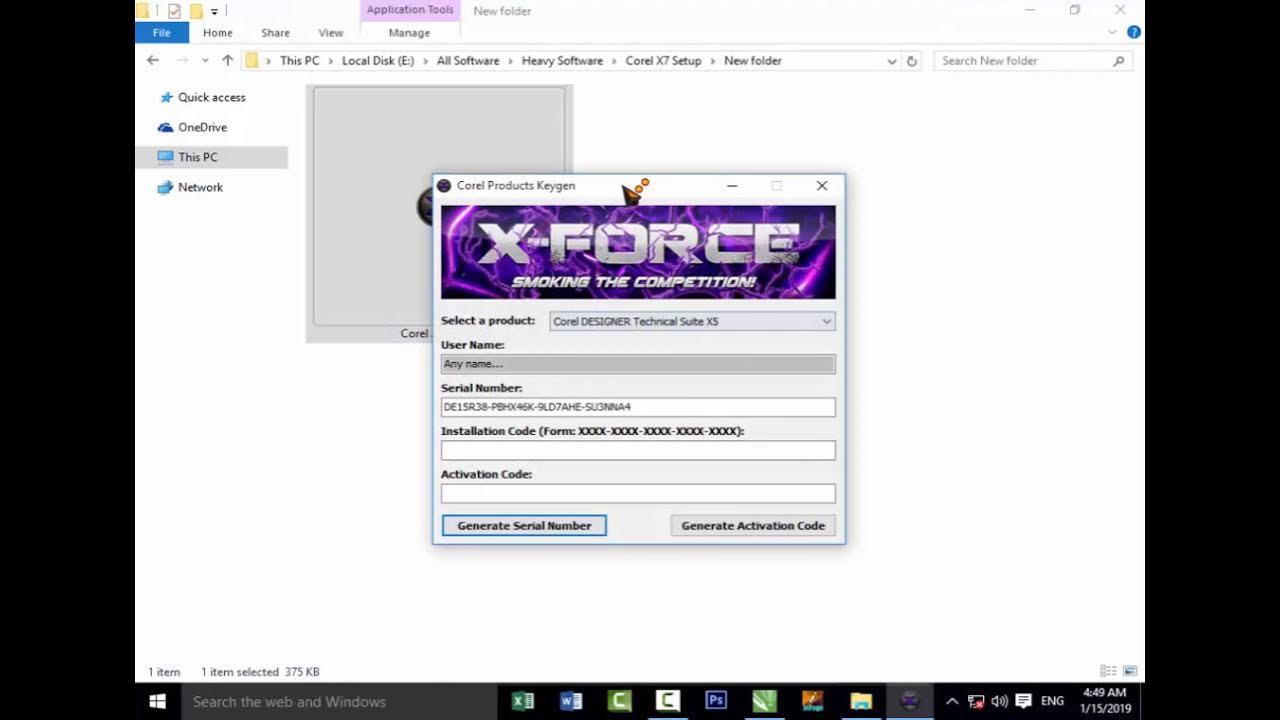The image size is (1280, 720).
Task: Click the Generate Serial Number button
Action: click(524, 525)
